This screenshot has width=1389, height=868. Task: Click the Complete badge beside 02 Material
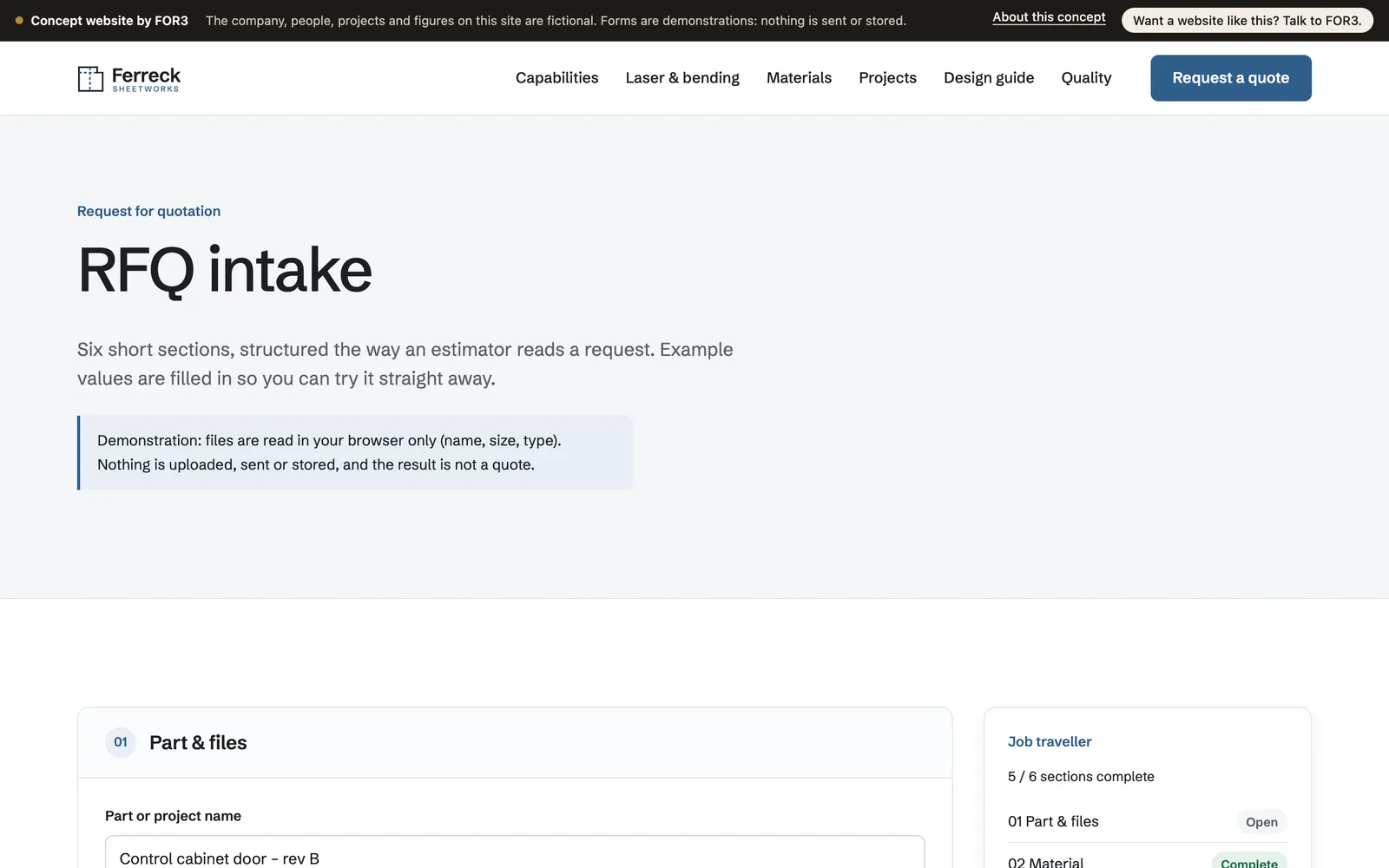[x=1249, y=861]
